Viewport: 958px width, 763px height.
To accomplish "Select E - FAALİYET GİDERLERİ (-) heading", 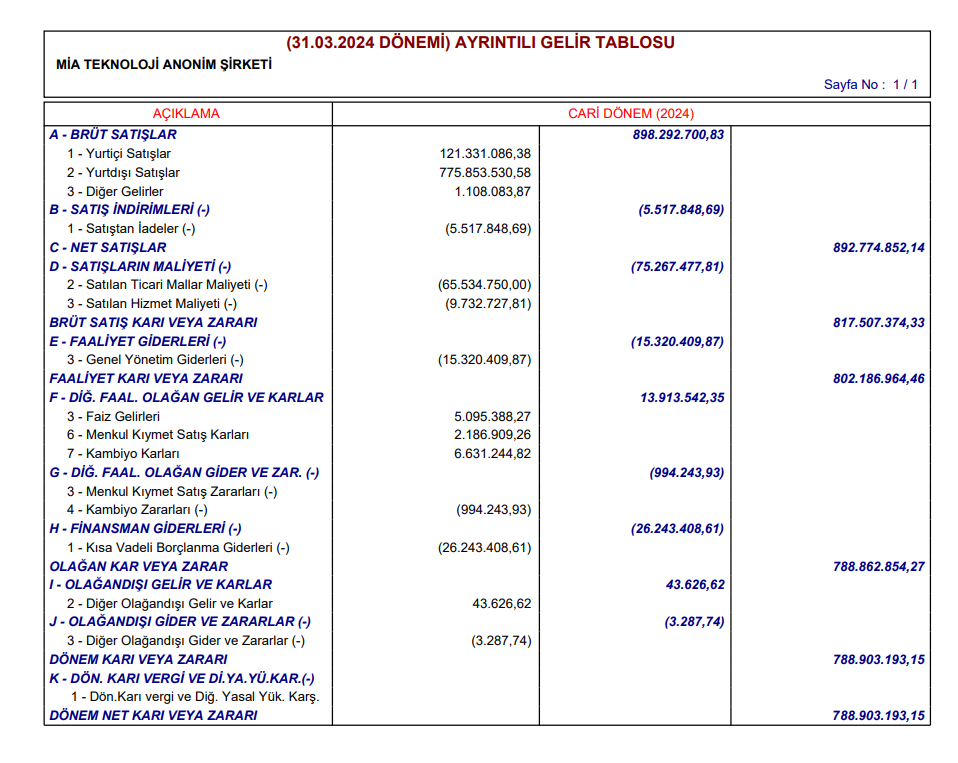I will pos(138,341).
